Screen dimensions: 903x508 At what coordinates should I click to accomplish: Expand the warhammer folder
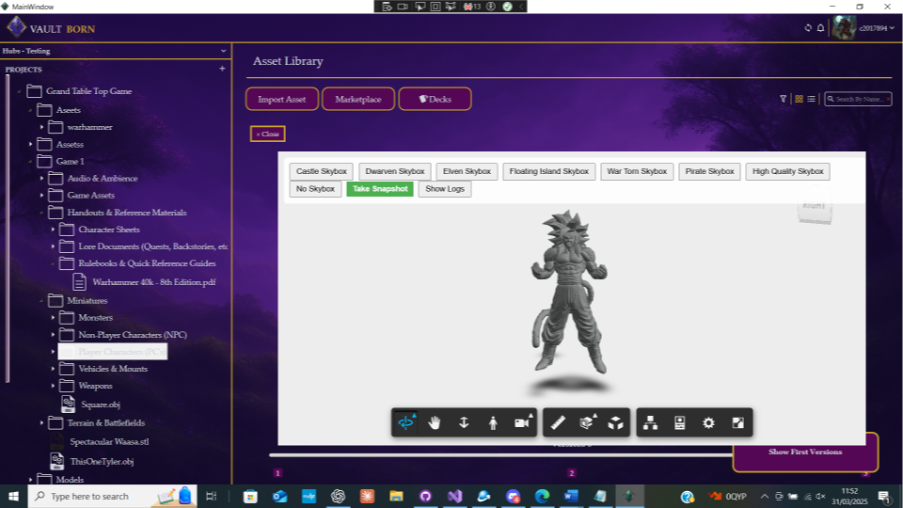(41, 127)
